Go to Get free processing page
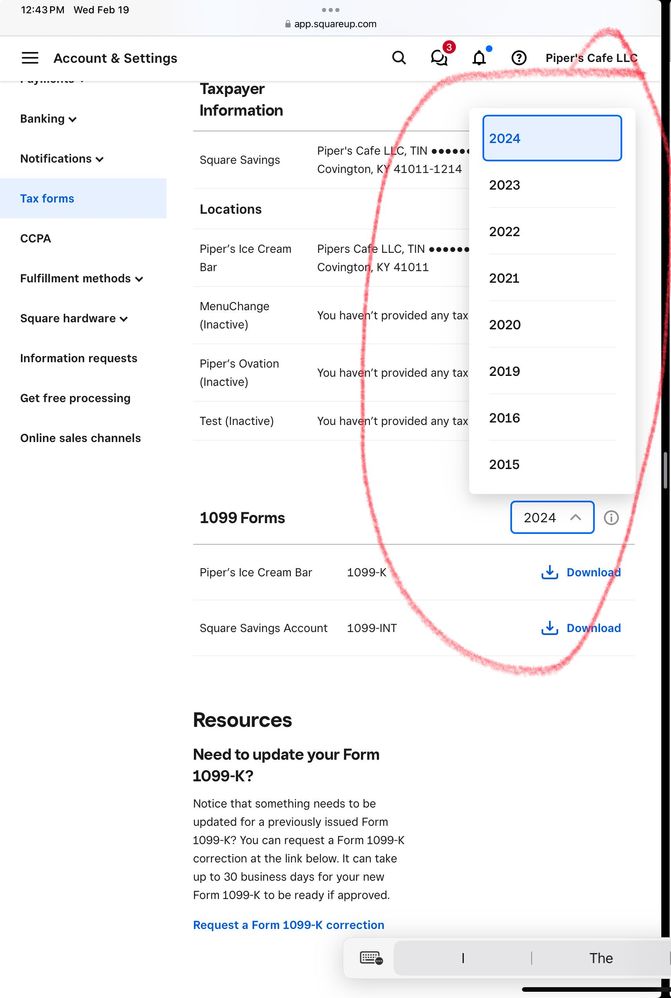This screenshot has height=998, width=671. (75, 398)
